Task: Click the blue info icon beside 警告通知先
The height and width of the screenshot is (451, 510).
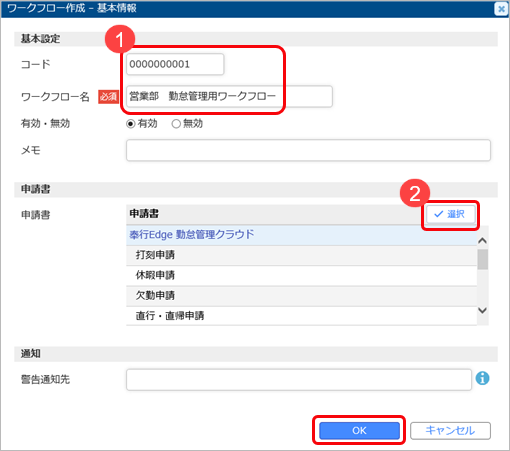Action: pyautogui.click(x=482, y=378)
